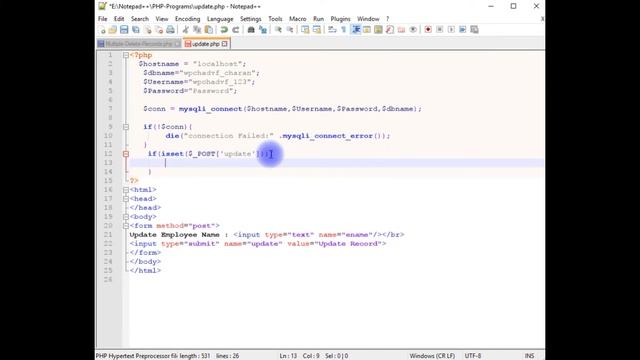Open the Language menu
This screenshot has width=640, height=360.
point(220,19)
